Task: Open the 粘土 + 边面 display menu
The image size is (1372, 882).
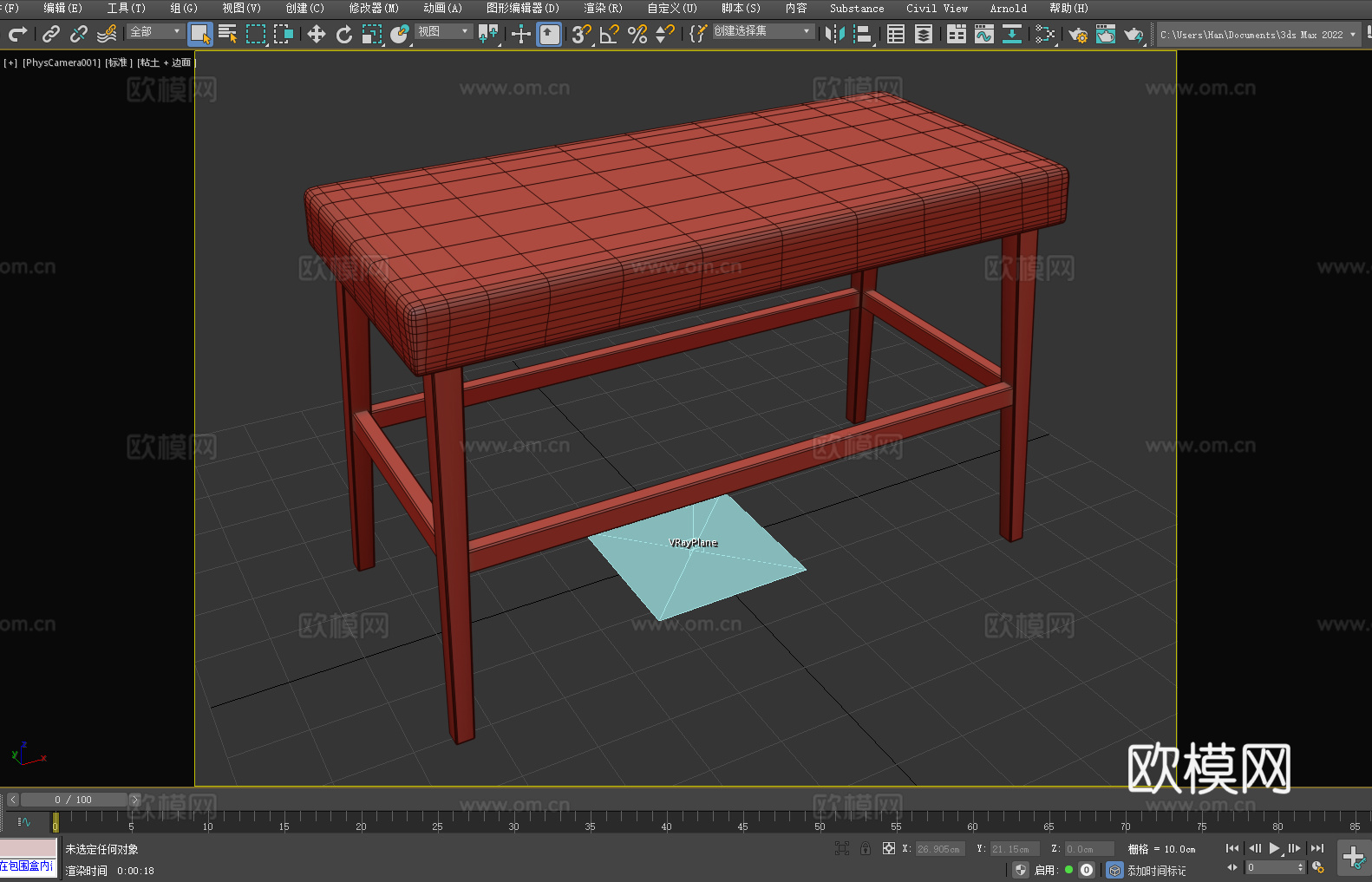Action: pyautogui.click(x=166, y=62)
